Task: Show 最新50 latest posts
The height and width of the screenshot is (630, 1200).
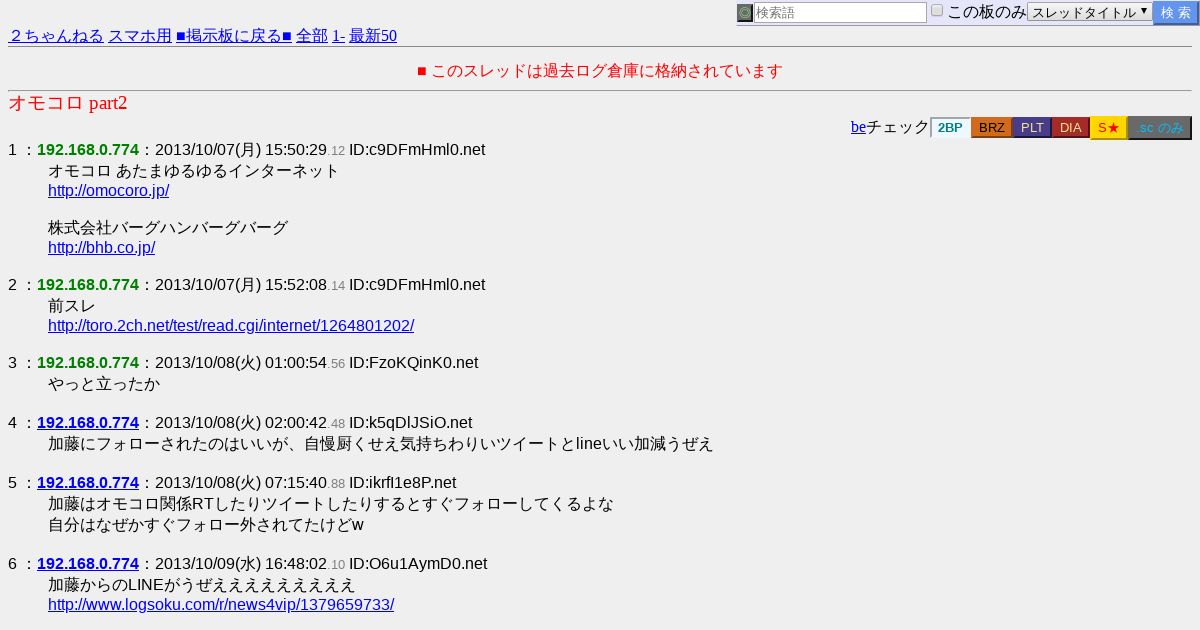Action: 373,36
